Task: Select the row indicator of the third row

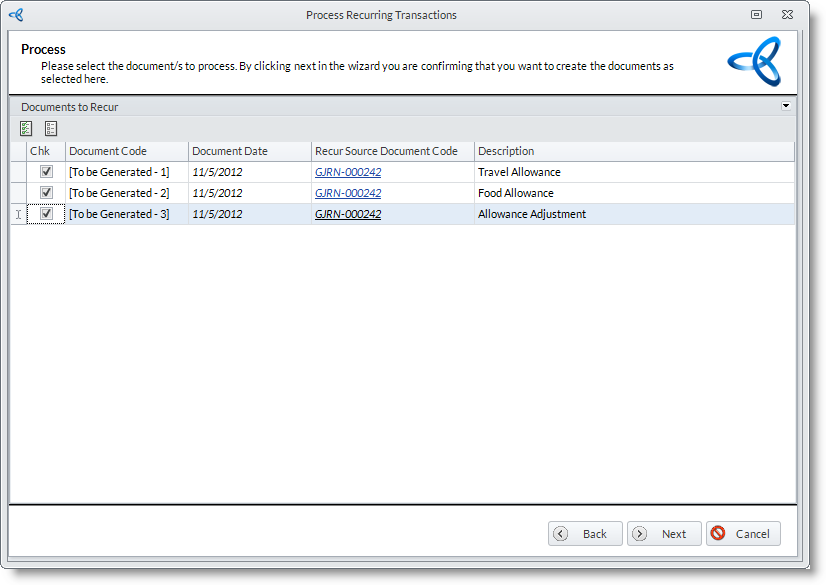Action: [x=18, y=214]
